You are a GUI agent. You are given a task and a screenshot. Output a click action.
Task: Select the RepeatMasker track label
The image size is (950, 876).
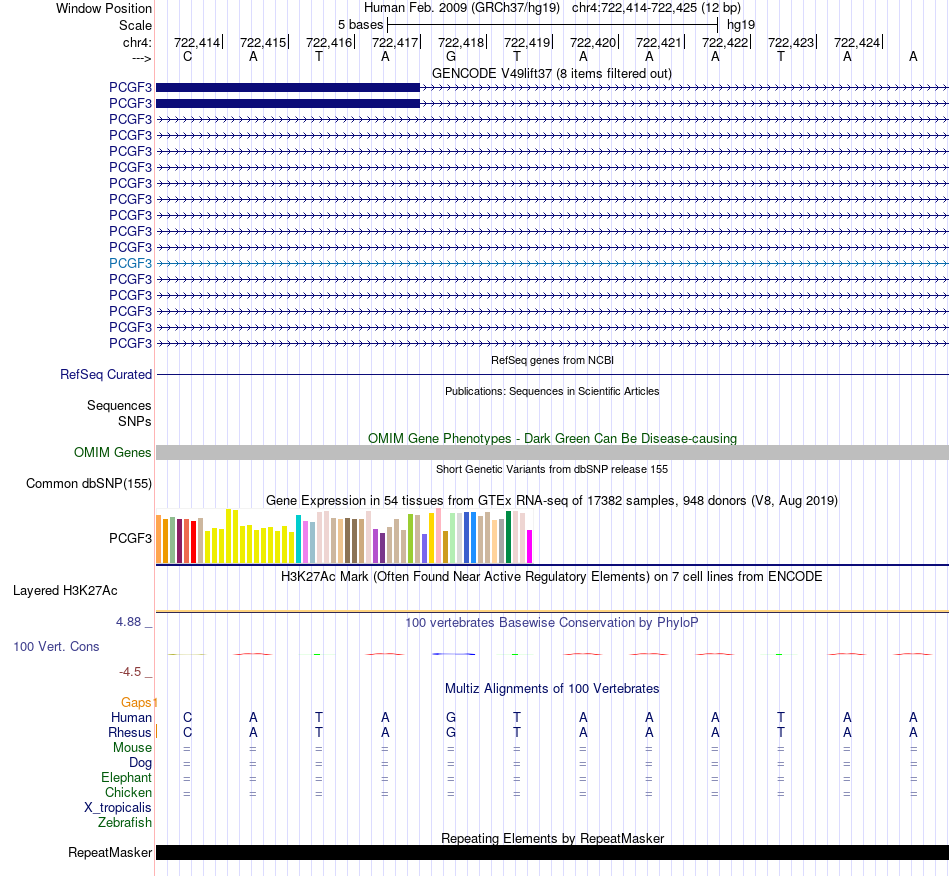[x=110, y=852]
